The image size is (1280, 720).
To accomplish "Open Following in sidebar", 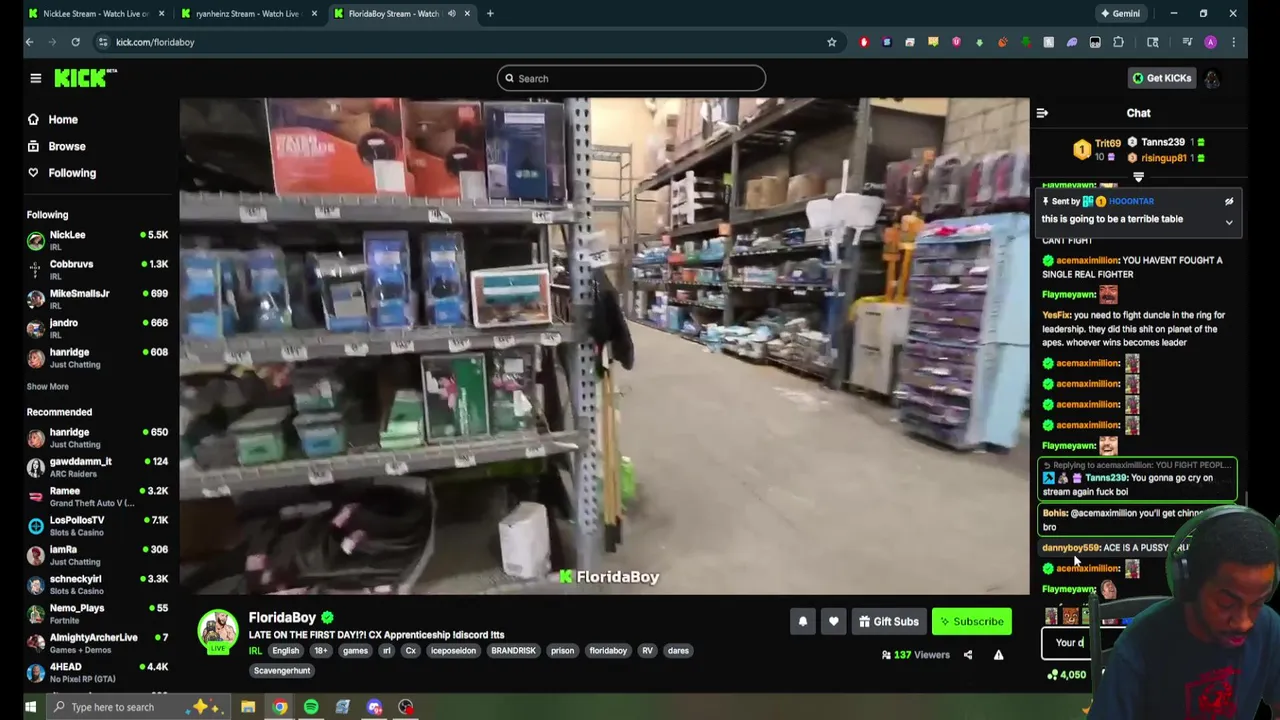I will click(72, 173).
